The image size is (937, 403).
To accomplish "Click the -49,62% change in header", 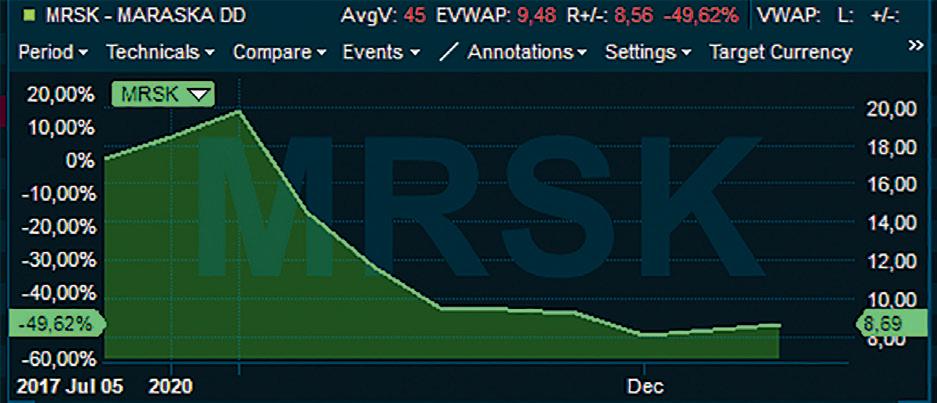I will [x=700, y=15].
